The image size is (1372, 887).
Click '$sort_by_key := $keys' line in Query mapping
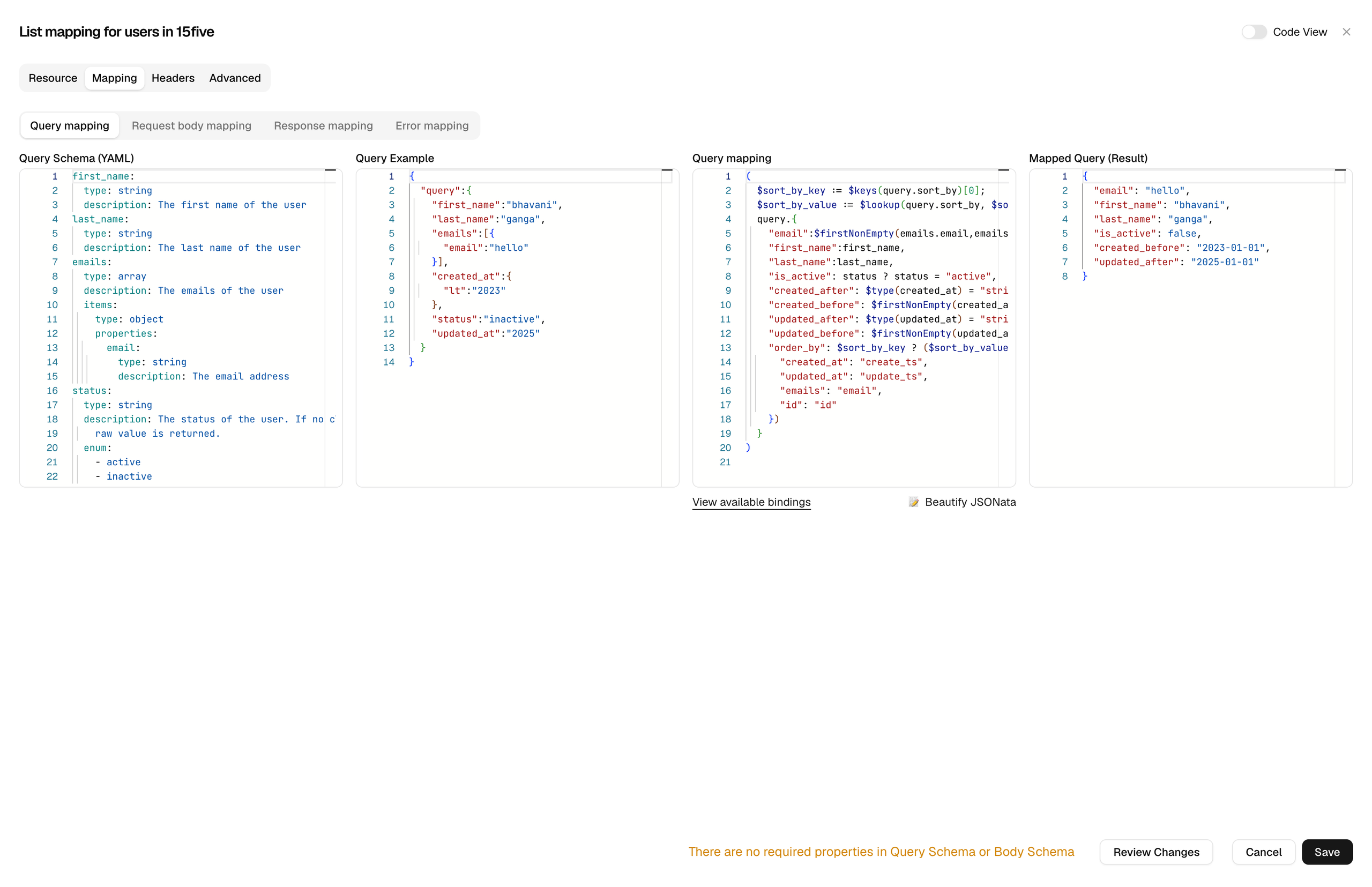click(x=870, y=191)
